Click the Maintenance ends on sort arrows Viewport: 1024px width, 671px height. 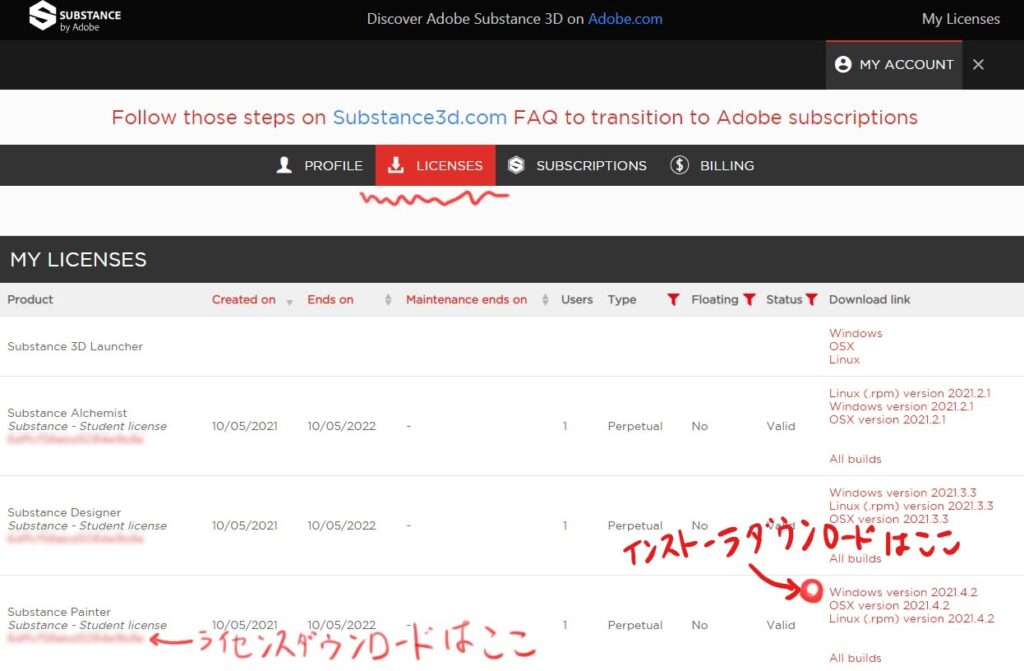pyautogui.click(x=545, y=300)
